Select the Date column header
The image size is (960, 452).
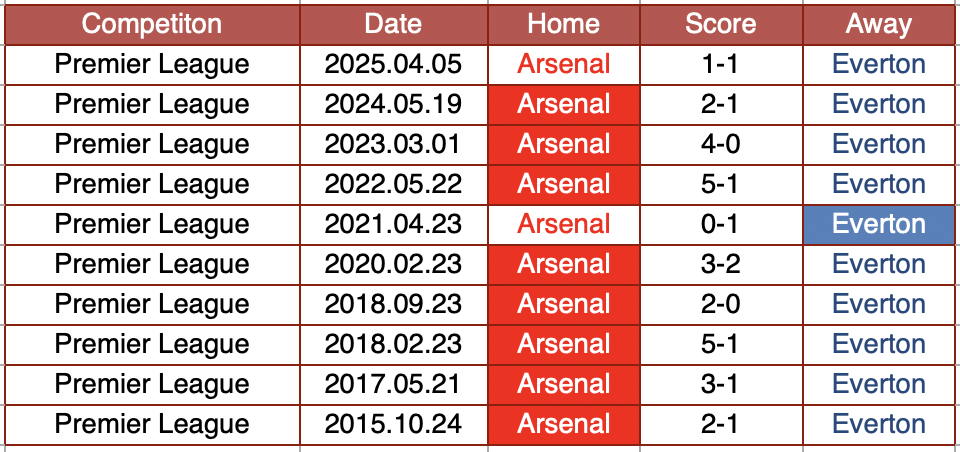coord(393,24)
